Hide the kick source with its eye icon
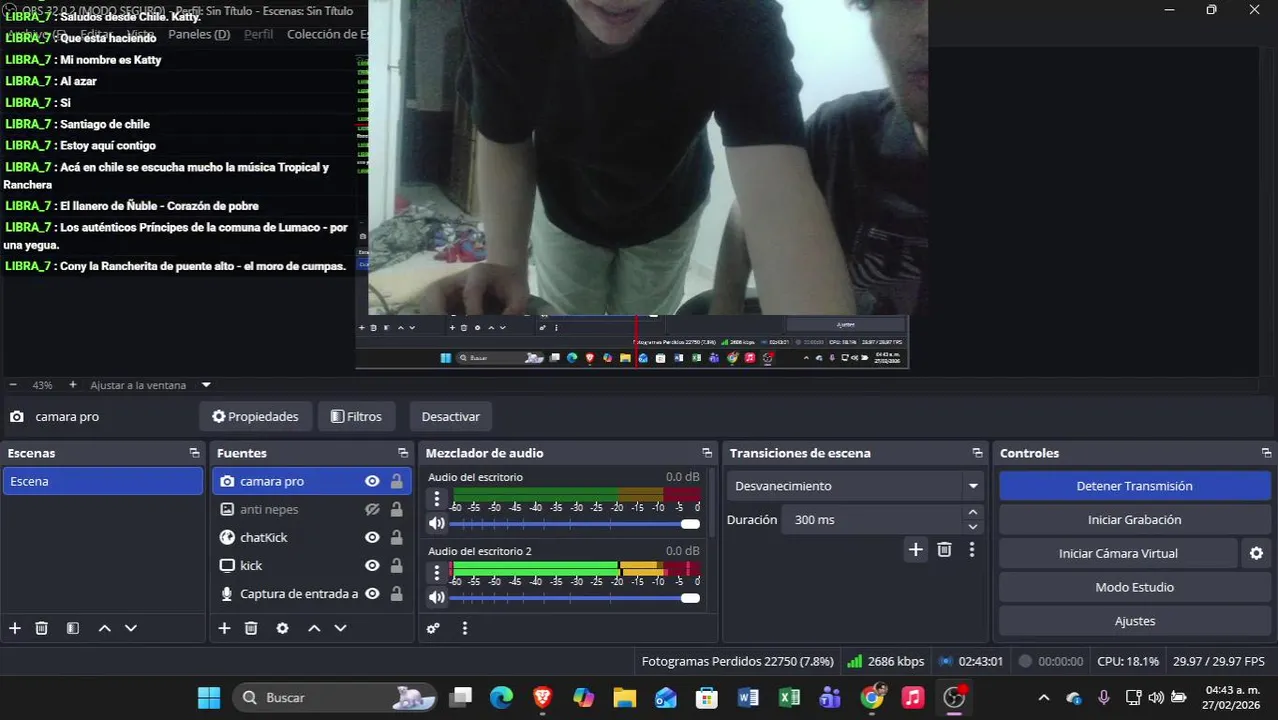This screenshot has width=1278, height=720. coord(372,565)
